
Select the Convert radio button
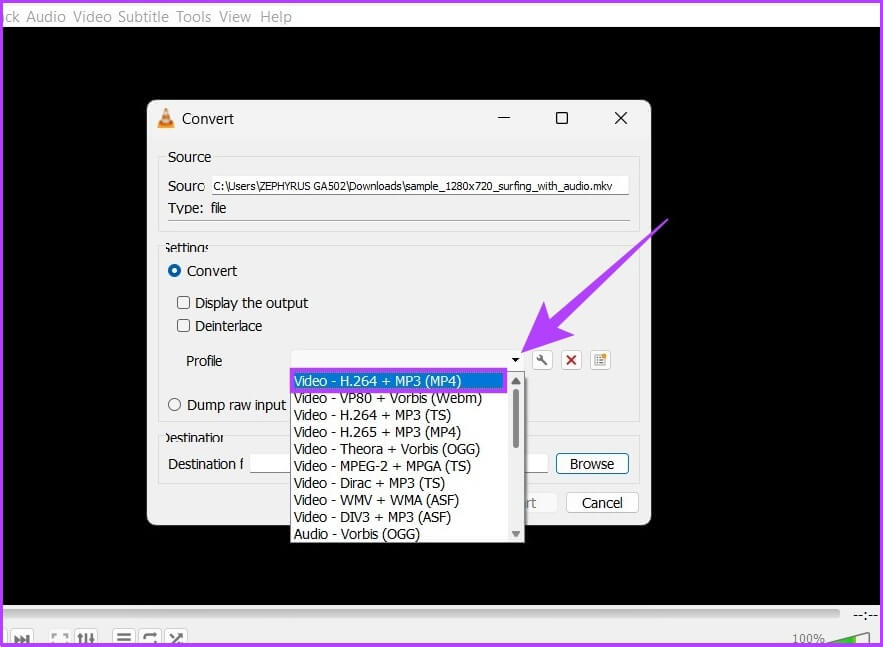175,271
